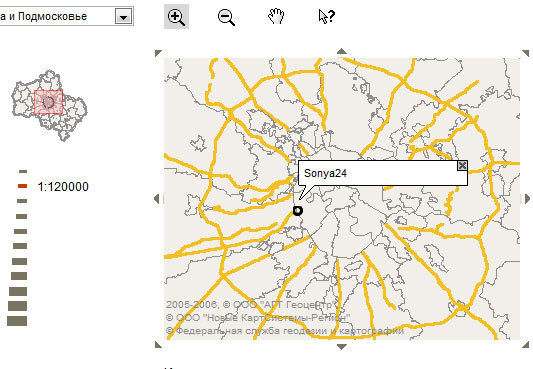Pan map toward bottom-right corner arrow
The width and height of the screenshot is (533, 369).
tap(526, 345)
